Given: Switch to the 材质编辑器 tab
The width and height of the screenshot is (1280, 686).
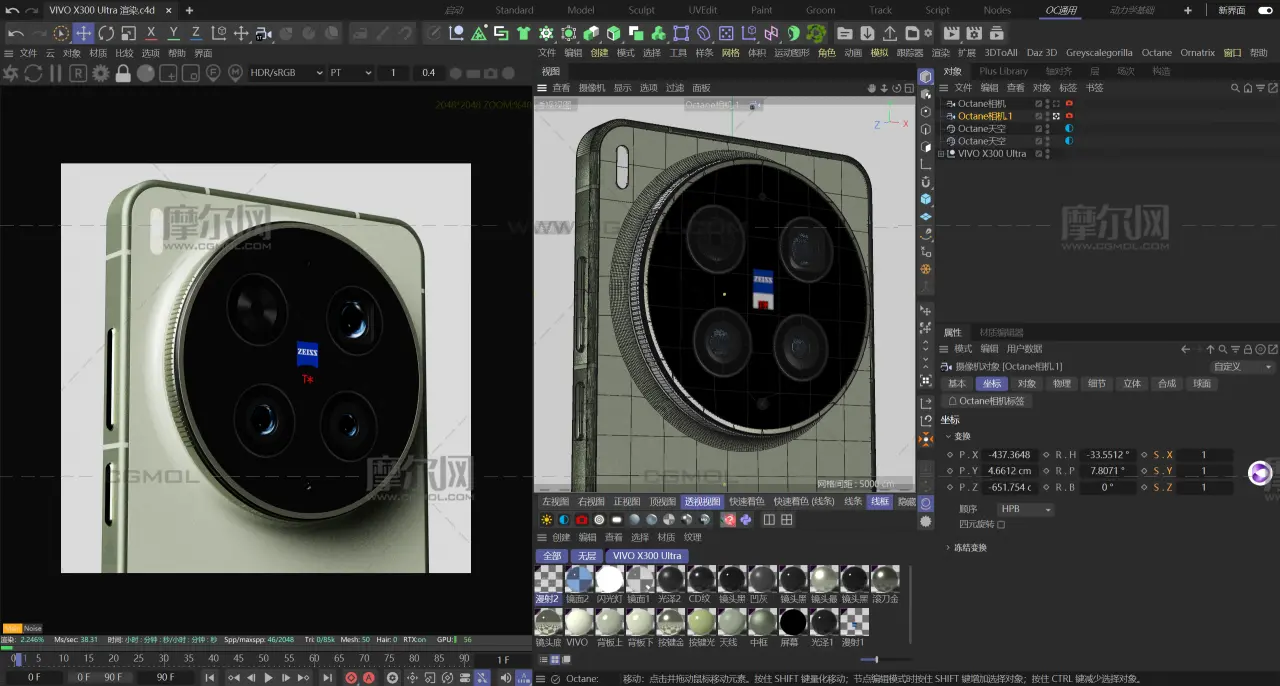Looking at the screenshot, I should click(1001, 332).
